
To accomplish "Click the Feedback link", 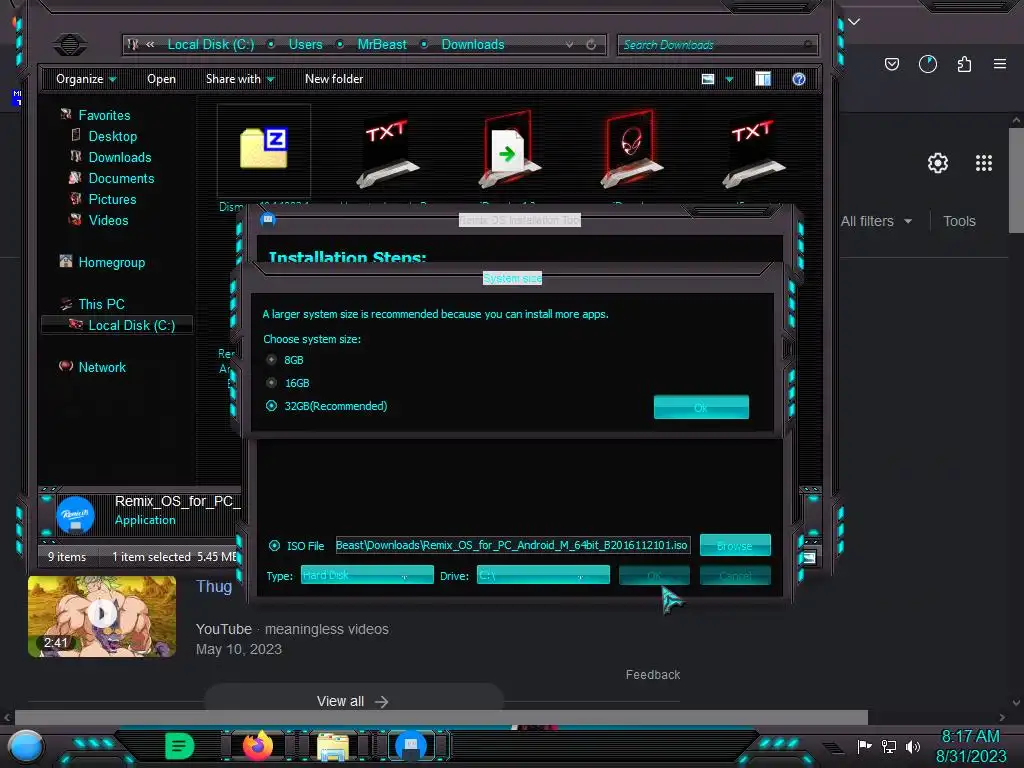I will tap(652, 675).
